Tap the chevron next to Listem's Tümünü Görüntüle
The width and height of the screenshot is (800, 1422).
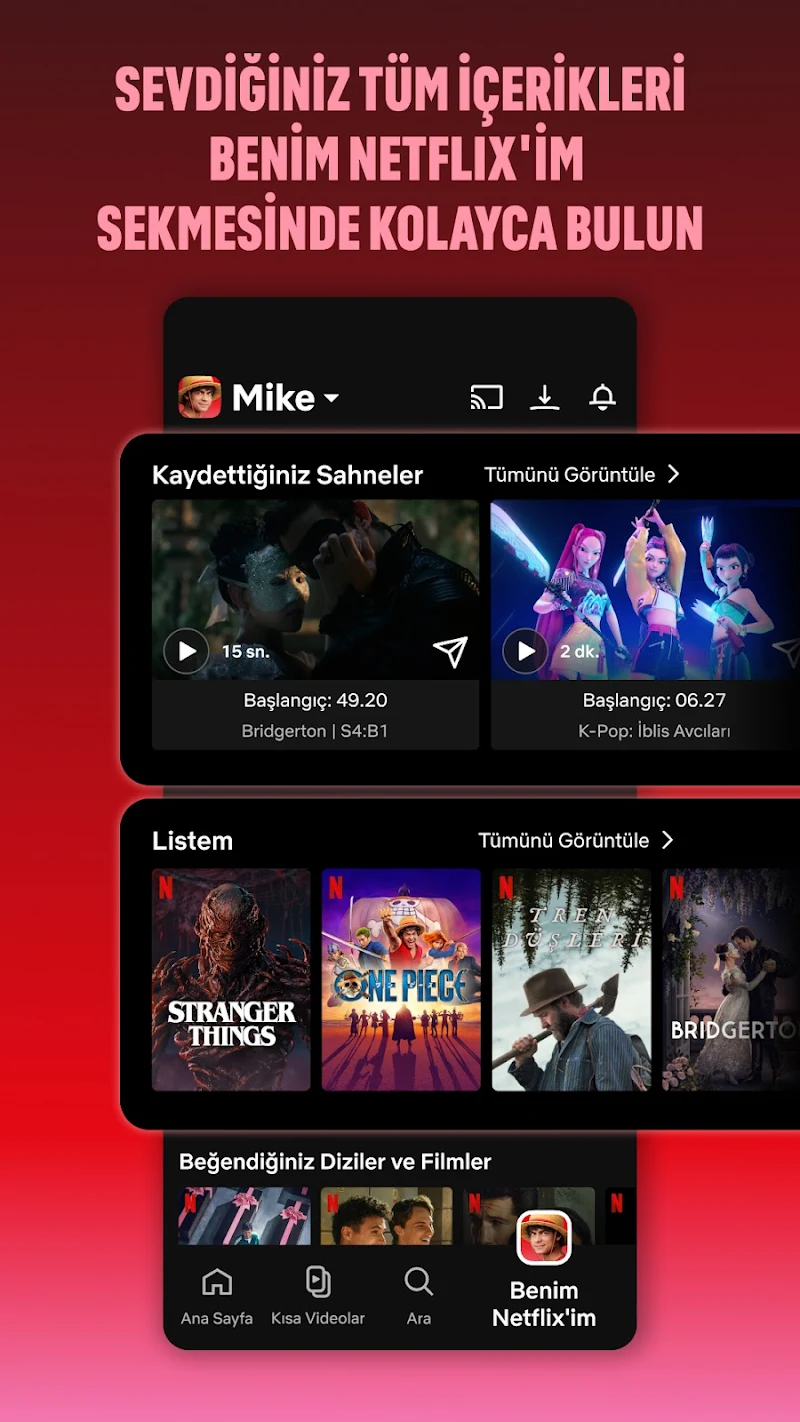(x=667, y=840)
